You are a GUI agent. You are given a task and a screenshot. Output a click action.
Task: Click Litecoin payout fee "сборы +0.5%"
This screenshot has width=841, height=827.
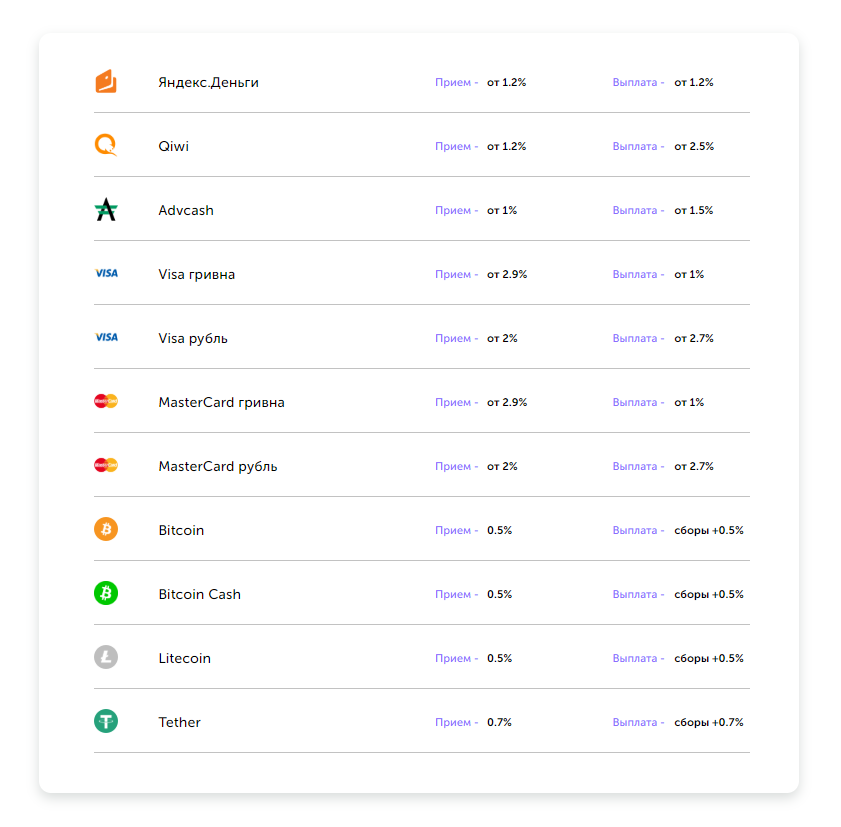[x=708, y=658]
